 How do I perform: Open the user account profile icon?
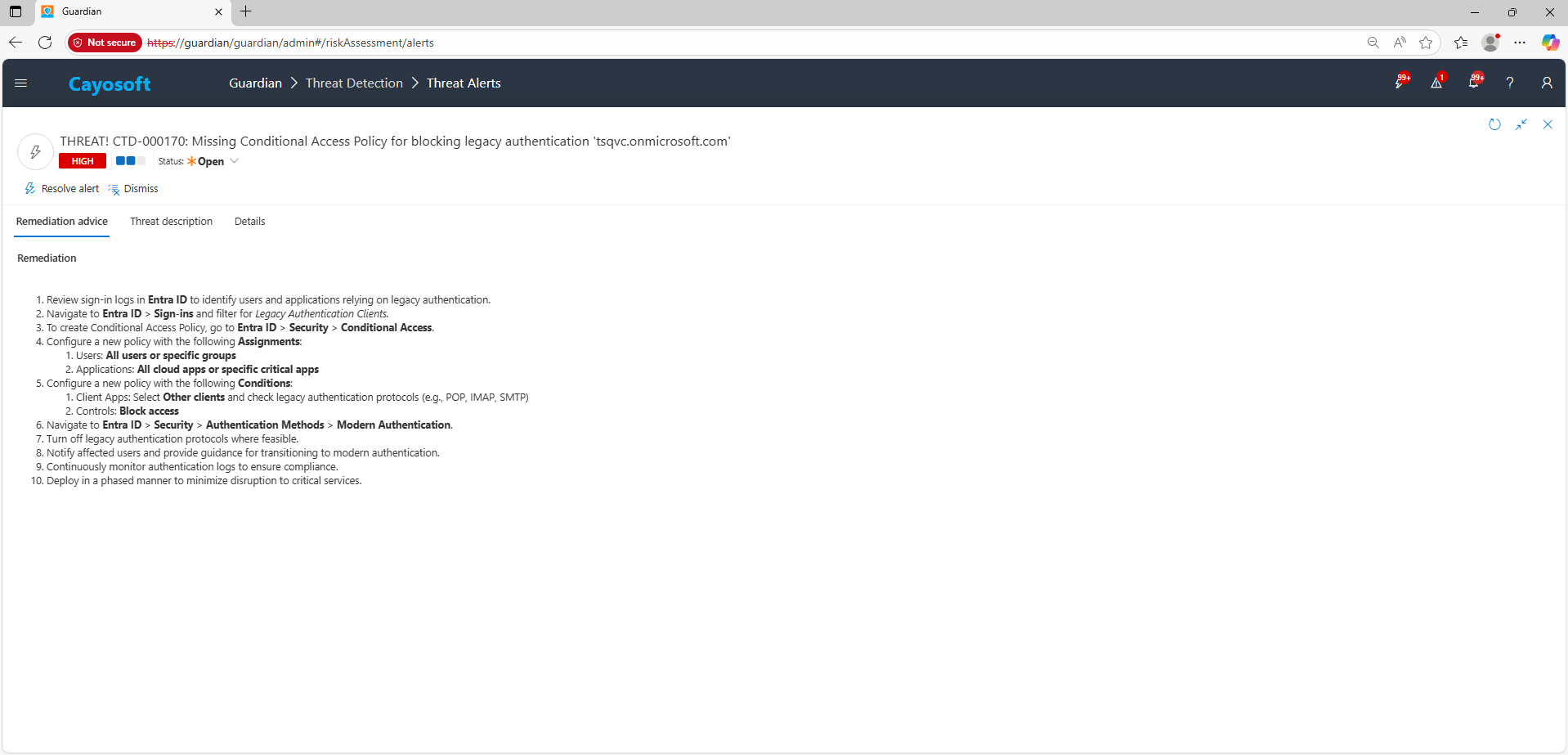tap(1546, 83)
